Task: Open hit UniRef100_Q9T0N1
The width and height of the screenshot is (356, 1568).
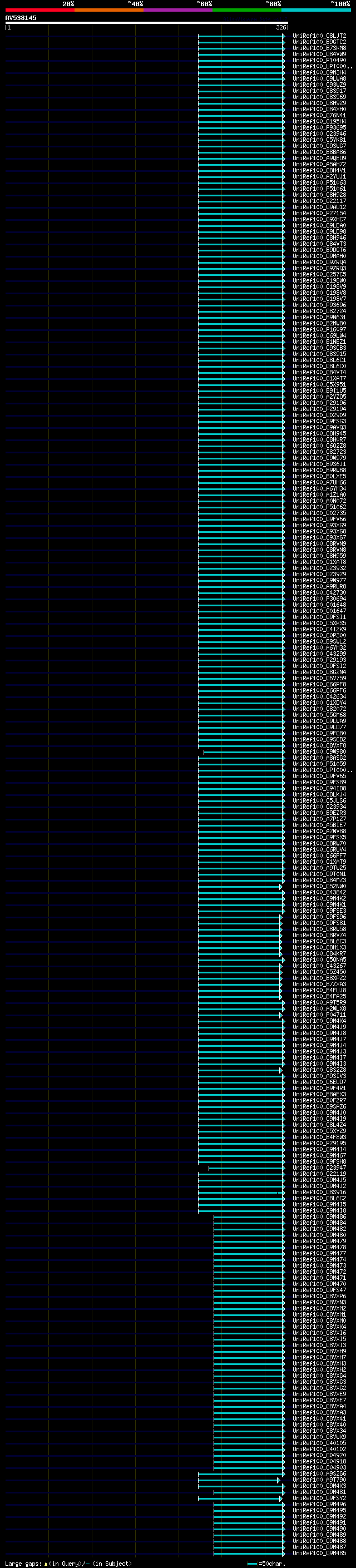Action: click(319, 874)
